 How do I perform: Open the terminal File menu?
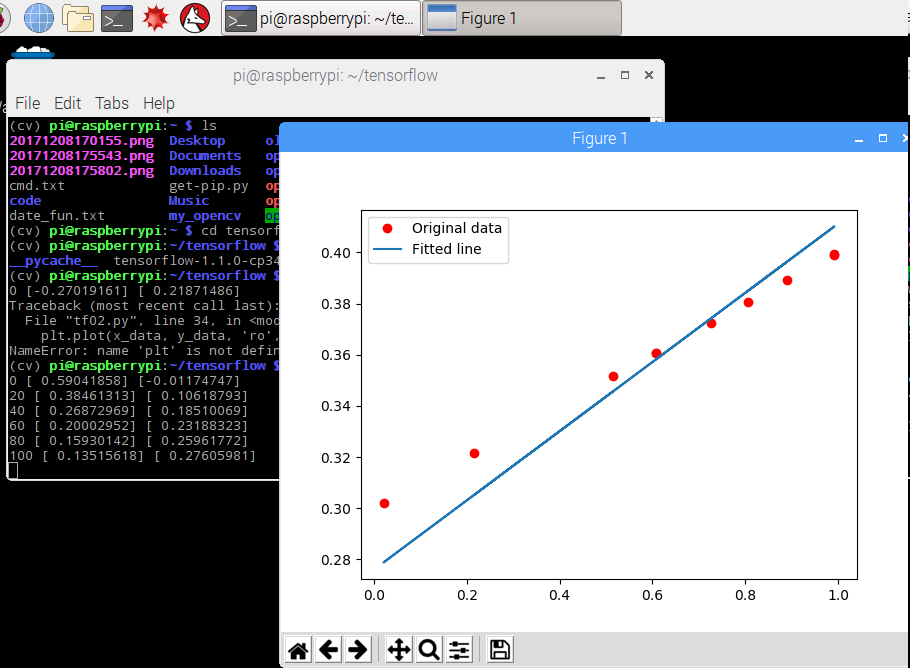[27, 103]
